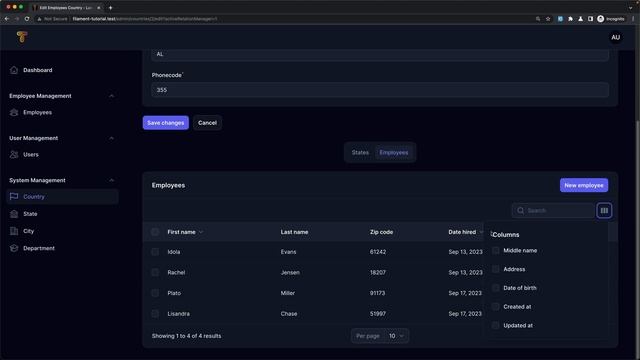
Task: Click zip code 91173 cell
Action: 377,293
